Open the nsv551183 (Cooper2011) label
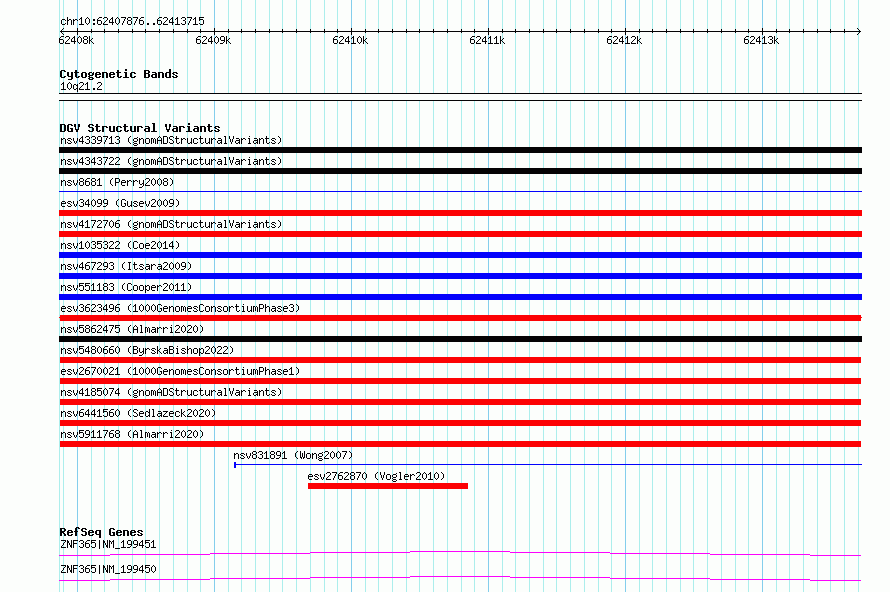The height and width of the screenshot is (592, 890). coord(126,287)
